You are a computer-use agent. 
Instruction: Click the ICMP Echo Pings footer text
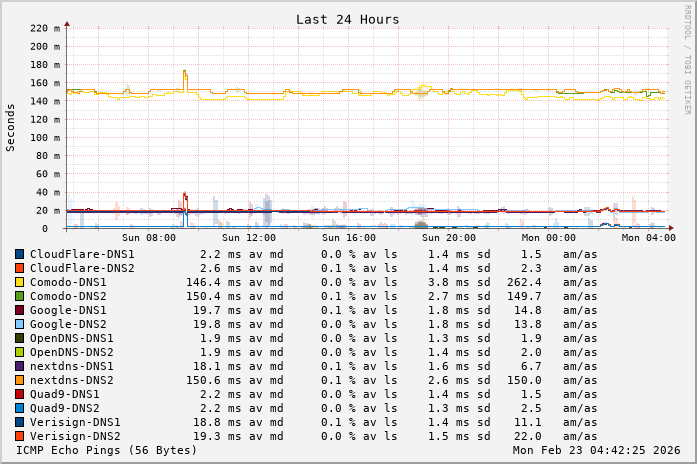point(107,451)
